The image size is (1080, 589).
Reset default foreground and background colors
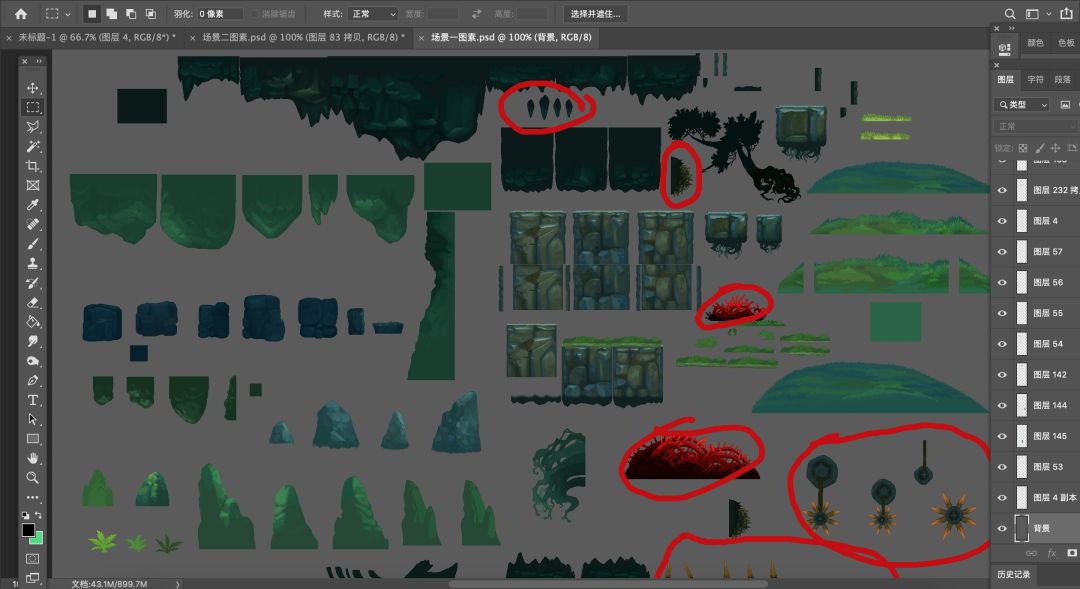(25, 515)
